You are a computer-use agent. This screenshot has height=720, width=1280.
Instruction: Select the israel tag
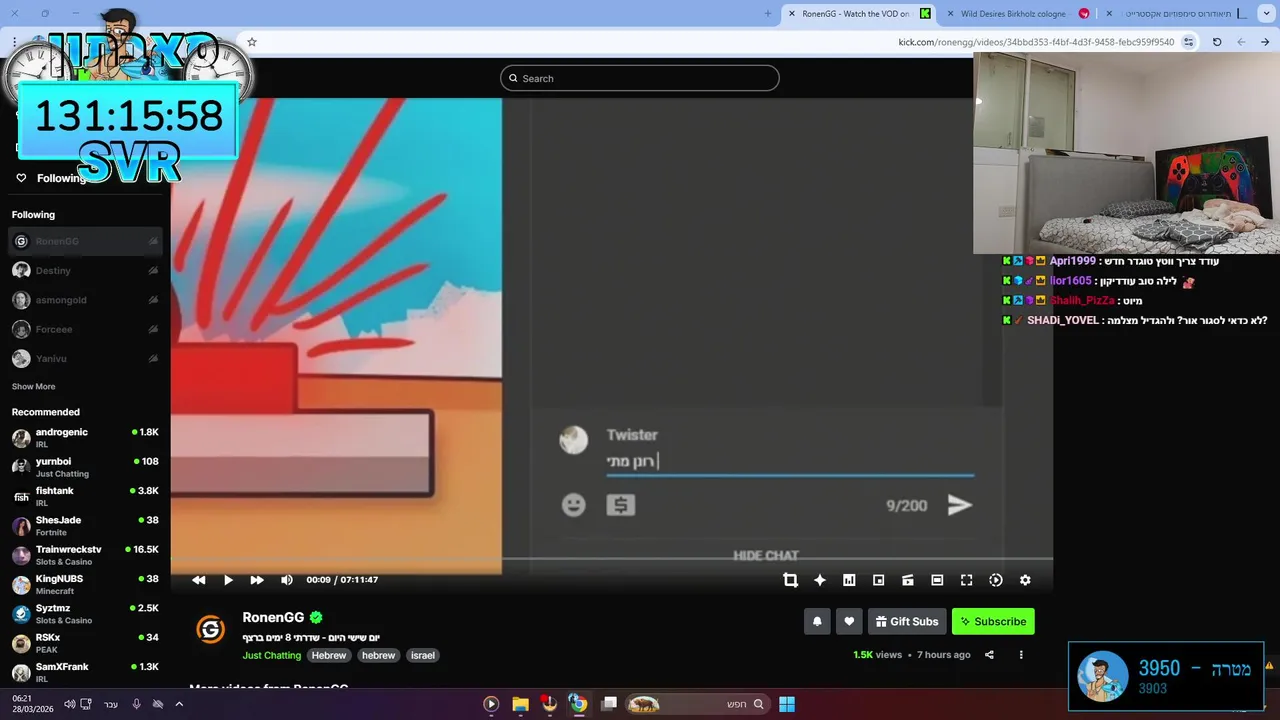click(x=423, y=655)
